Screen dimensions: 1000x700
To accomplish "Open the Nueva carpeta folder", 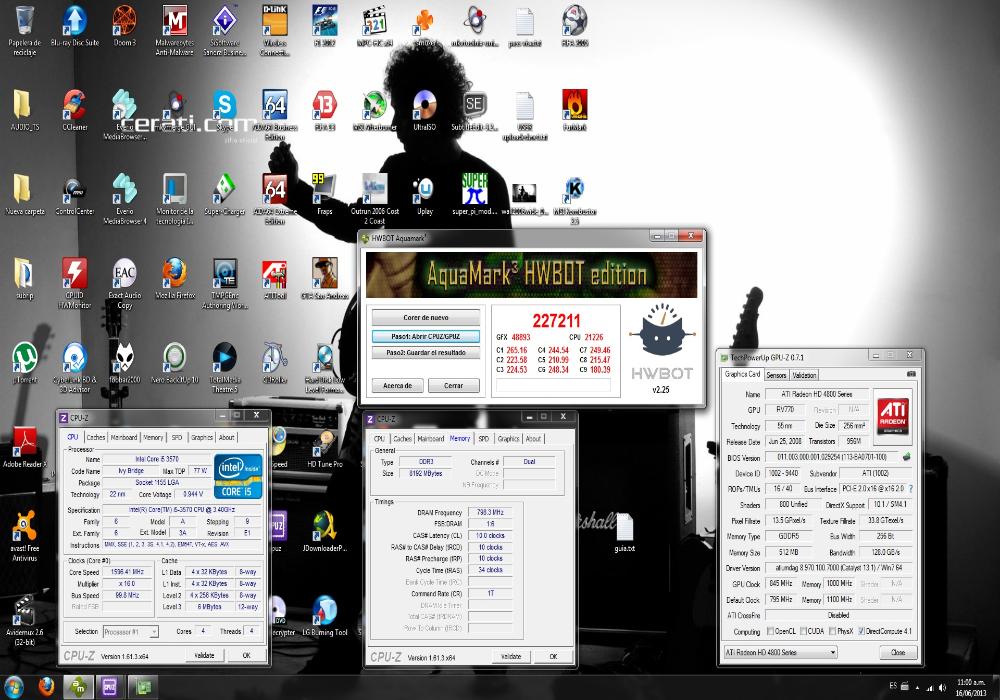I will (24, 194).
